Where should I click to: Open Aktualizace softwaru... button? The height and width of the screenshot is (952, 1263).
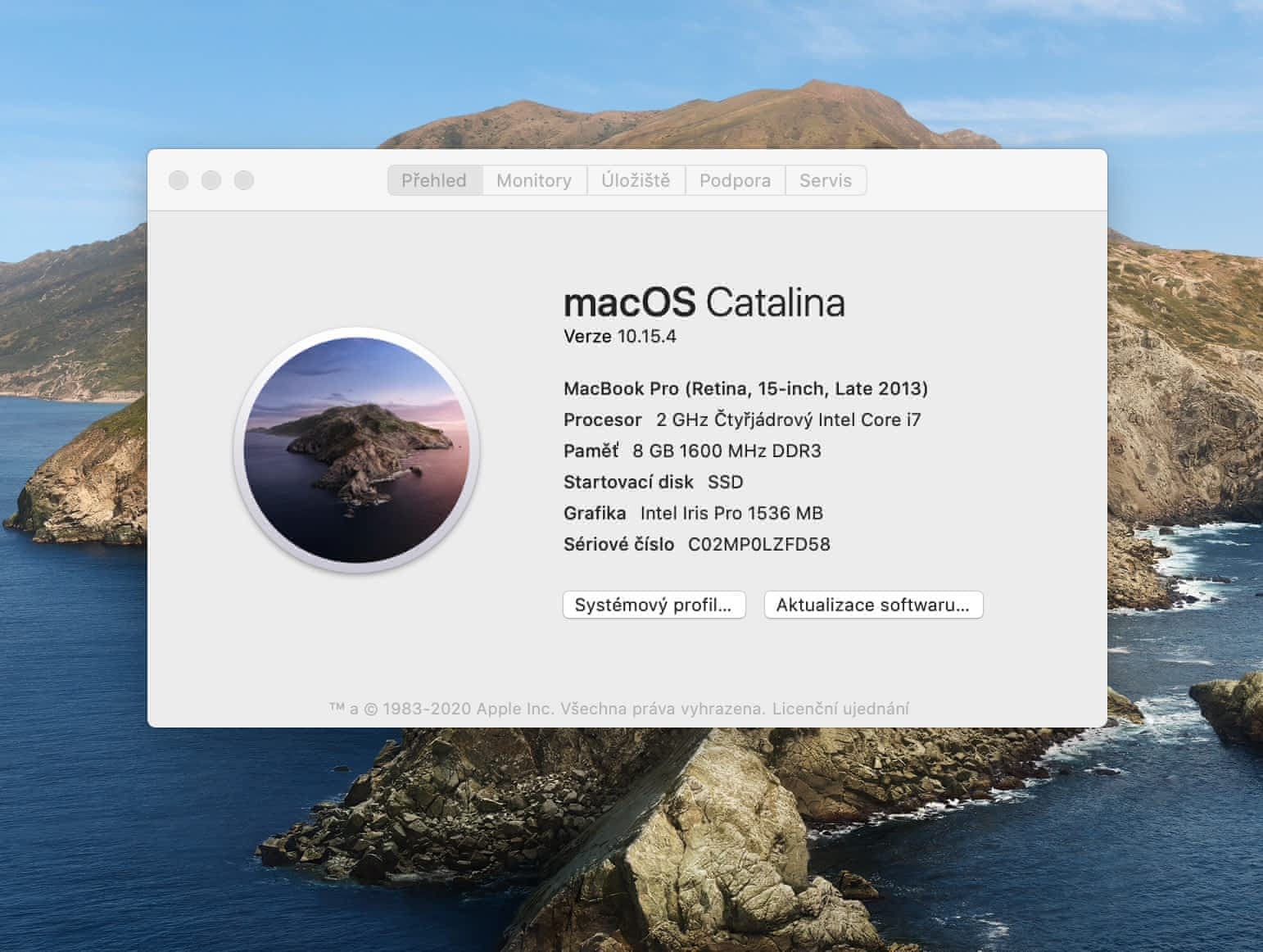pos(873,605)
